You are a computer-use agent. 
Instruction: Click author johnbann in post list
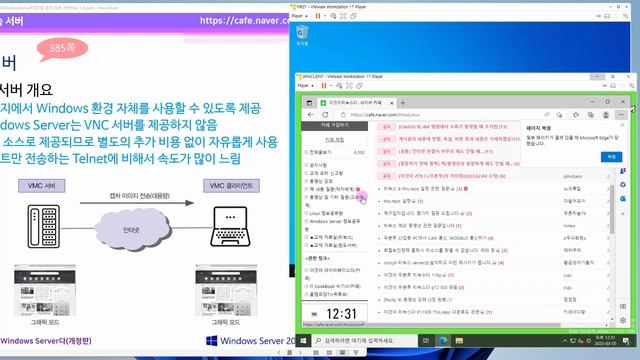[573, 176]
